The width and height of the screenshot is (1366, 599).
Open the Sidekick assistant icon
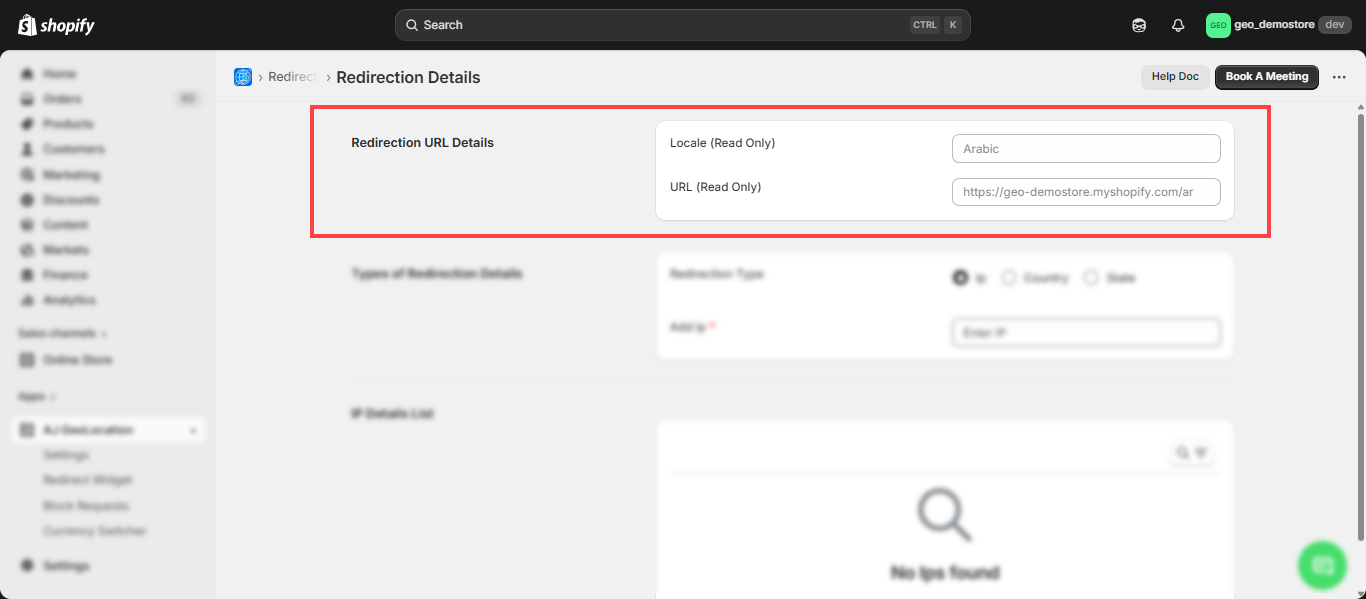[1139, 25]
